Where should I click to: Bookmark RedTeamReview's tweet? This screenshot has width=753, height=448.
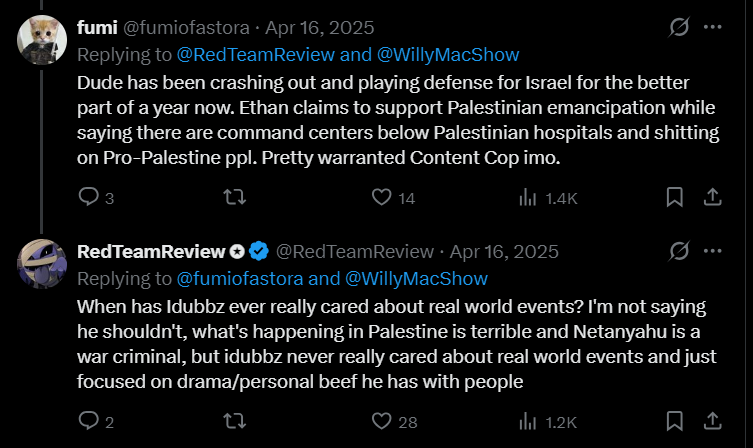click(x=675, y=421)
